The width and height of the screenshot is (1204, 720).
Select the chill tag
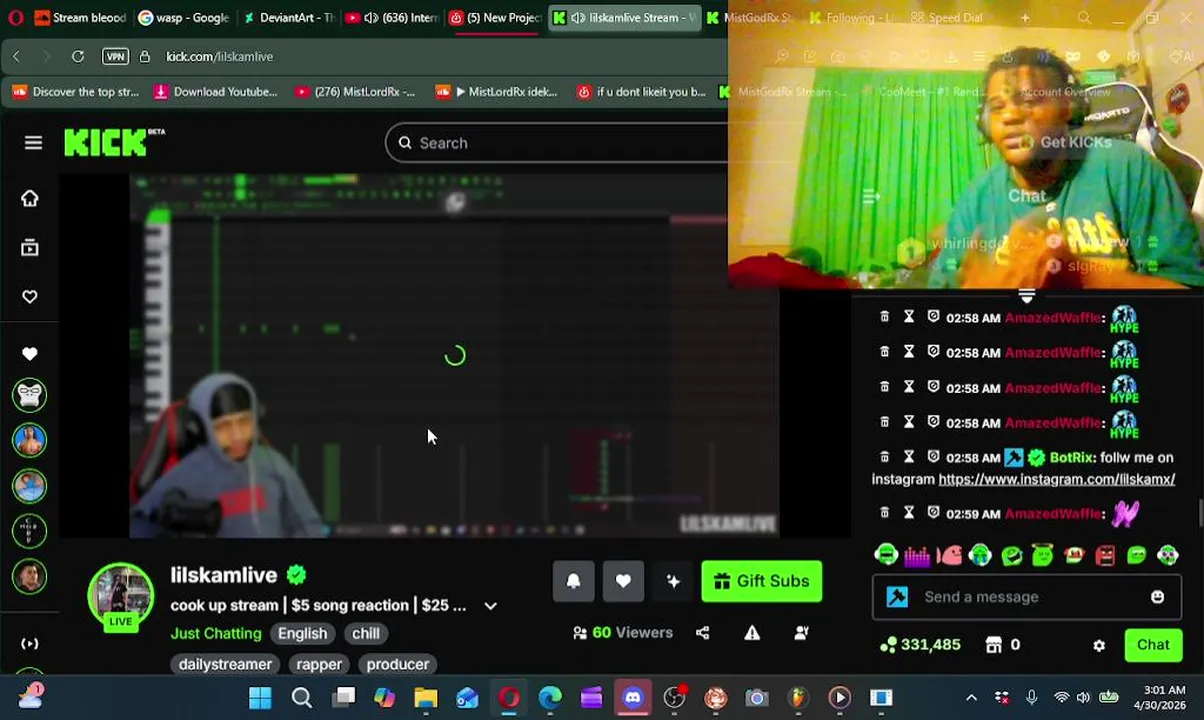tap(366, 633)
